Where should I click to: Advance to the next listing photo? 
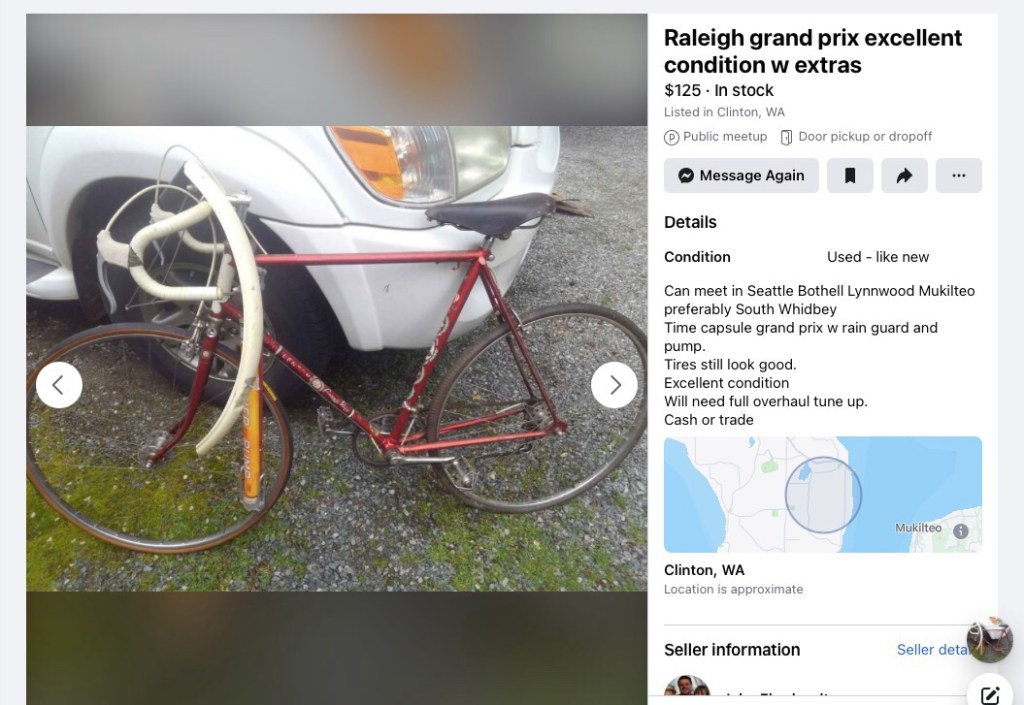tap(615, 385)
